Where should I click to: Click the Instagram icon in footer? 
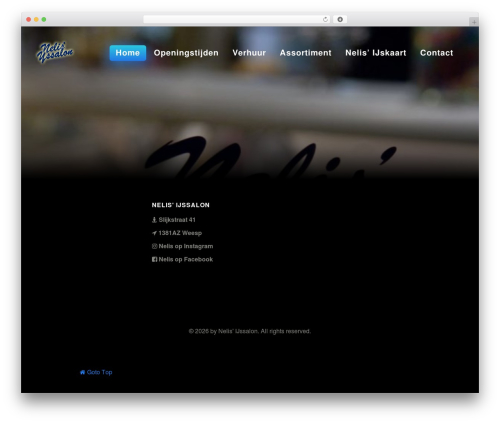click(x=154, y=246)
